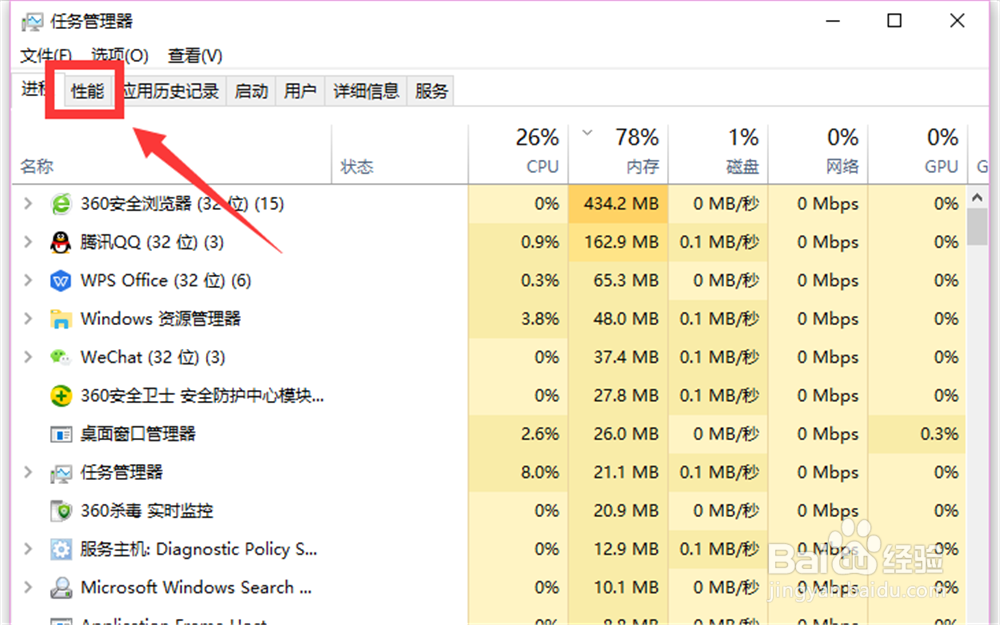Sort by the 状态 column header

point(400,154)
